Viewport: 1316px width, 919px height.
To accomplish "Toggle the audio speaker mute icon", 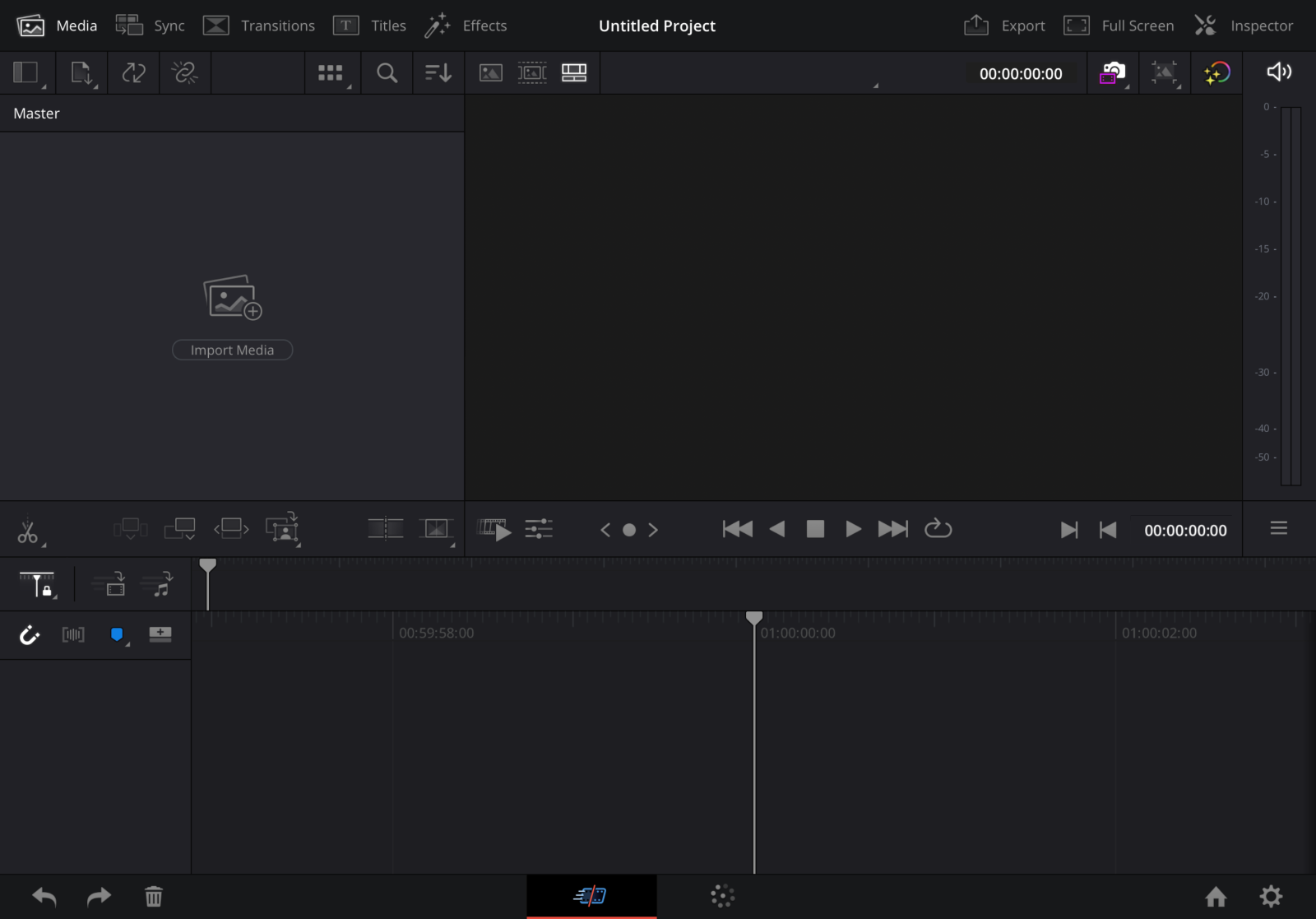I will (x=1279, y=72).
